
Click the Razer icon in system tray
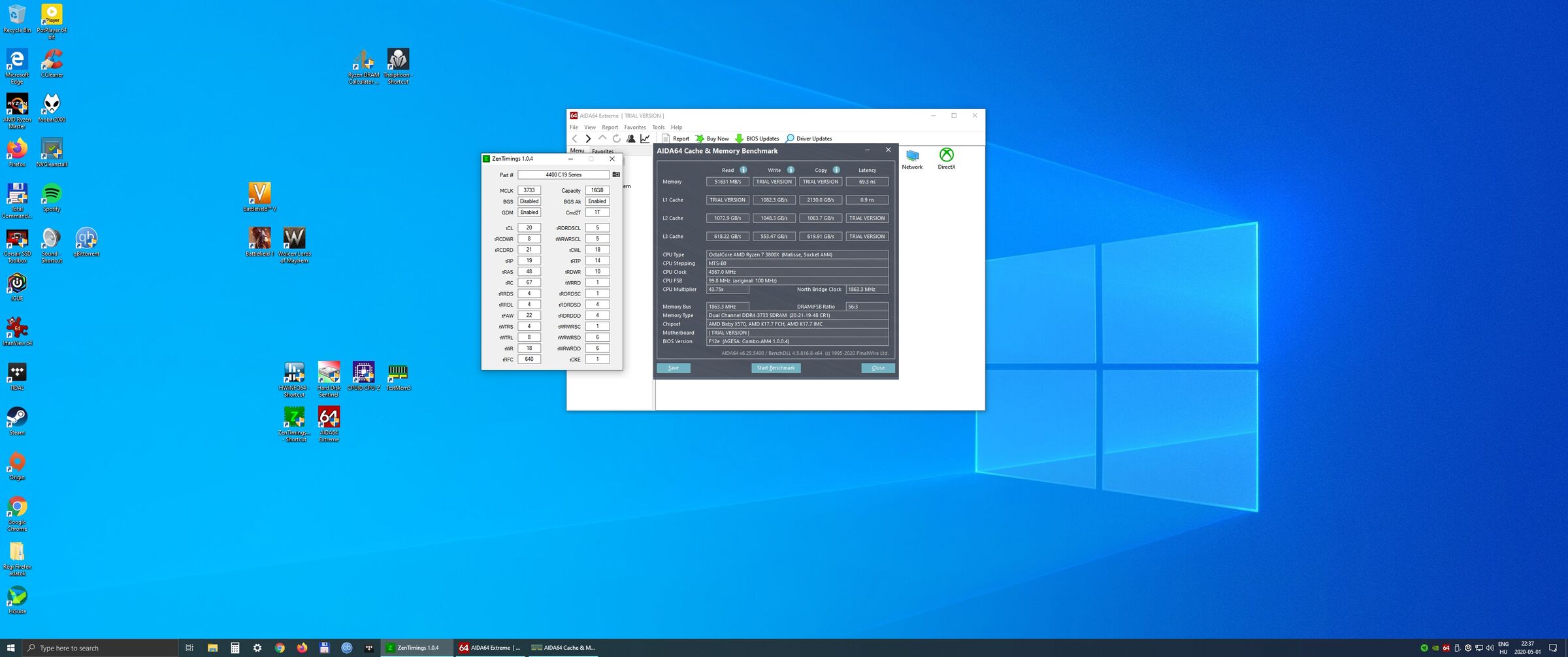coord(1424,648)
